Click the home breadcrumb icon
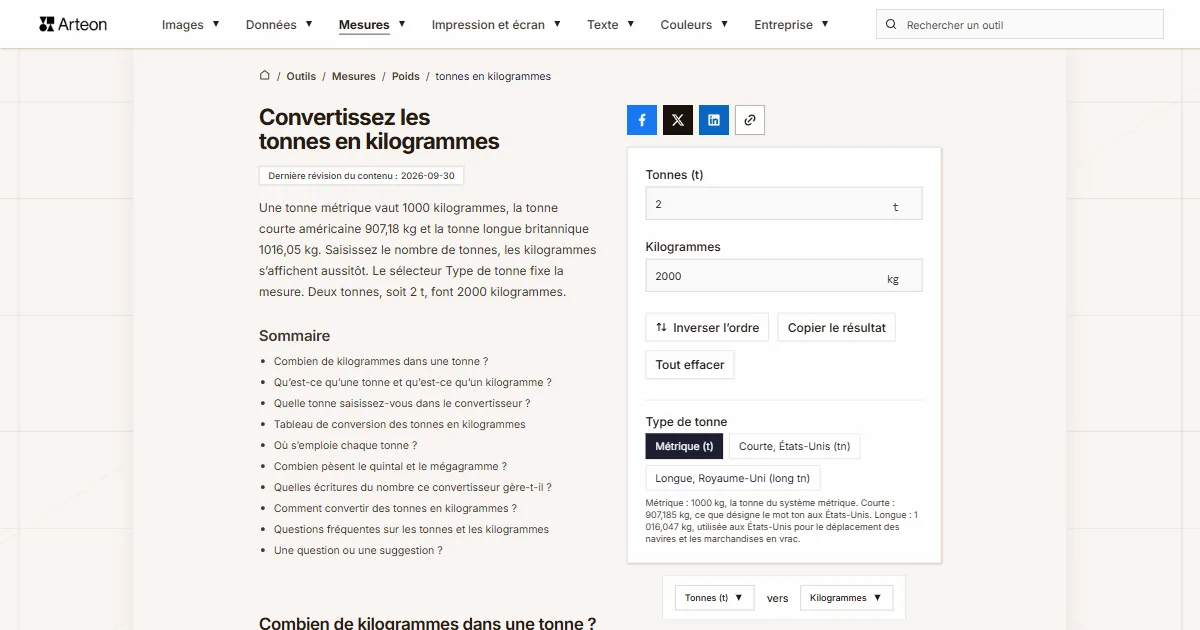Screen dimensions: 1200x630 [265, 76]
